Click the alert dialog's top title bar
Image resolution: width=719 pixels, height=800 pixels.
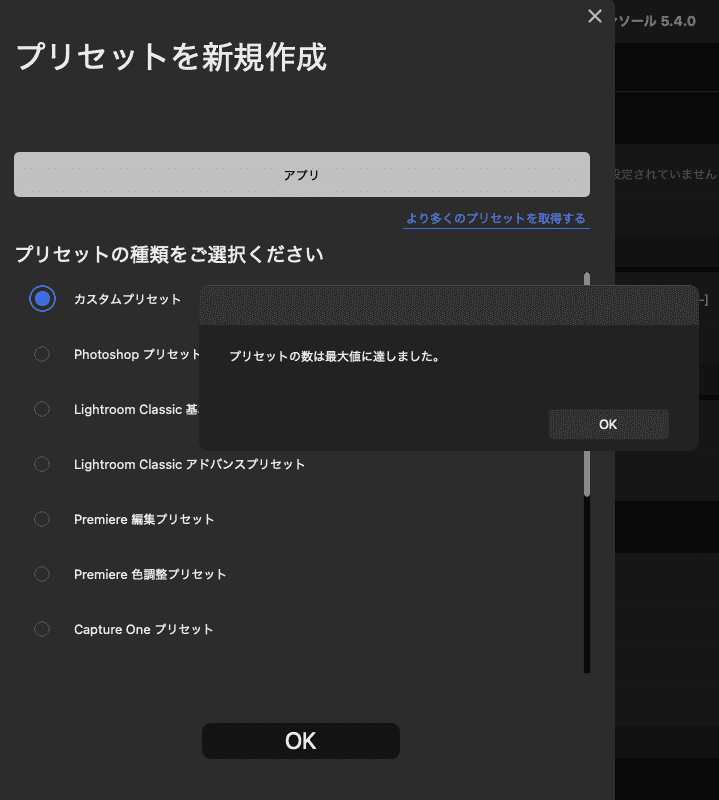pos(448,305)
